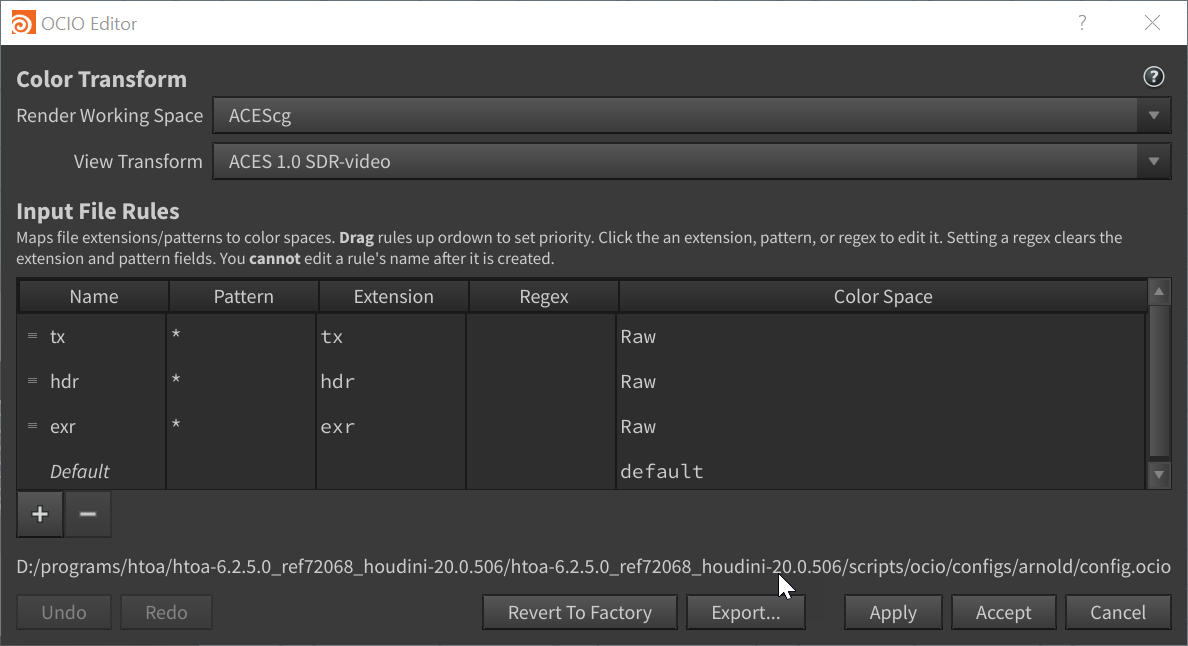This screenshot has height=646, width=1188.
Task: Click the exr rule regex cell
Action: (x=542, y=426)
